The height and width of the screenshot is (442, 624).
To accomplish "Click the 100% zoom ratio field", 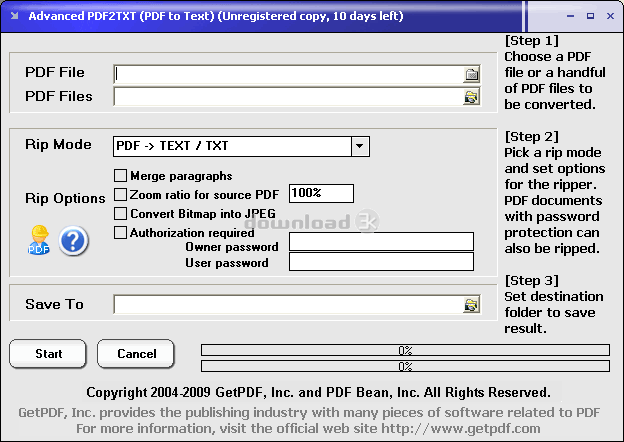I will pos(321,193).
